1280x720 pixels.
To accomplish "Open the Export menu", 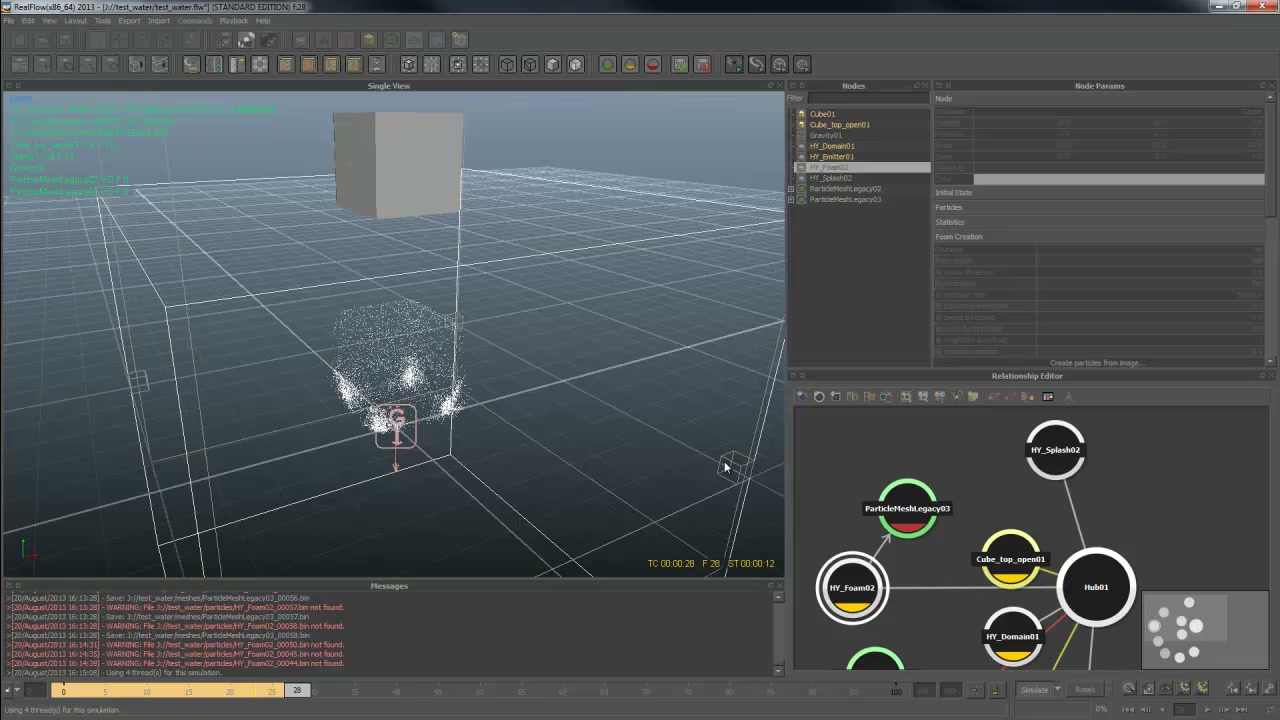I will pos(129,20).
